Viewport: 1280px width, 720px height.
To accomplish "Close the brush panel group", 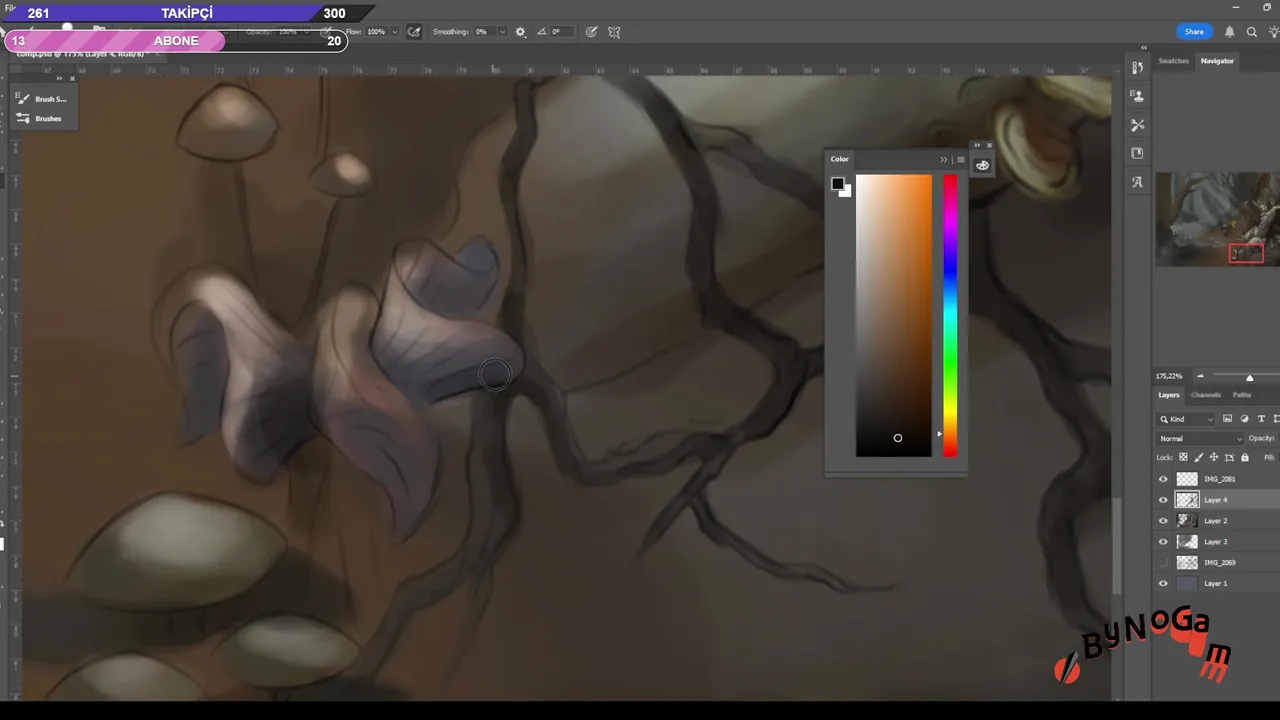I will pos(72,78).
